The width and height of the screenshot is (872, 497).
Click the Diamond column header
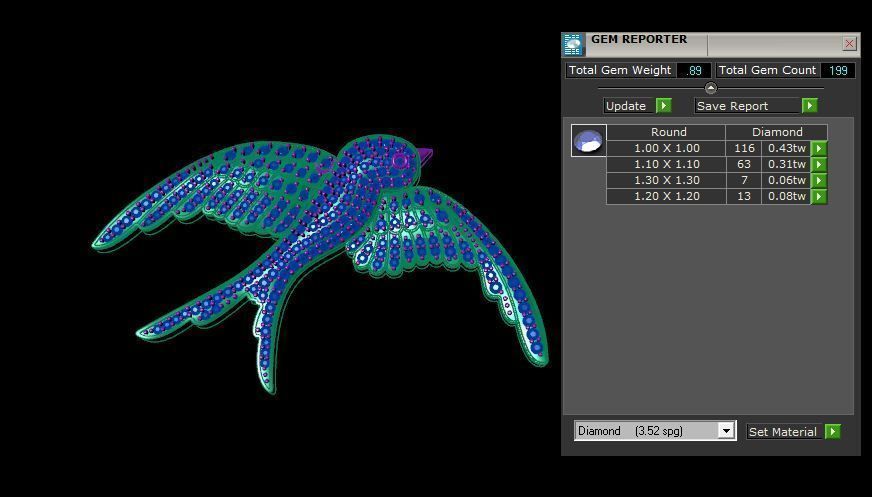pos(777,132)
